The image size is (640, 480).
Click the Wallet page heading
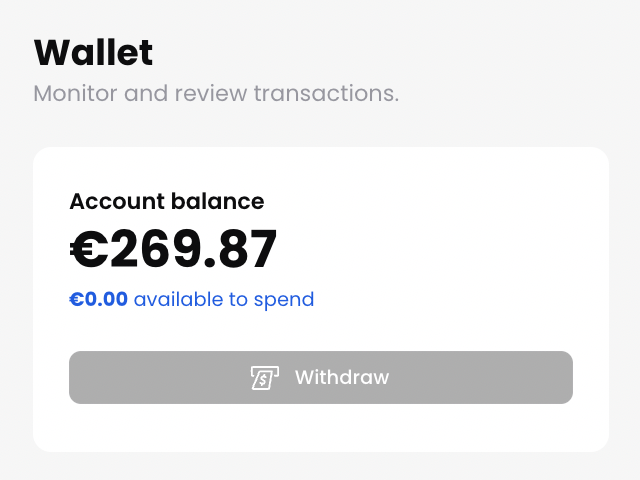93,52
